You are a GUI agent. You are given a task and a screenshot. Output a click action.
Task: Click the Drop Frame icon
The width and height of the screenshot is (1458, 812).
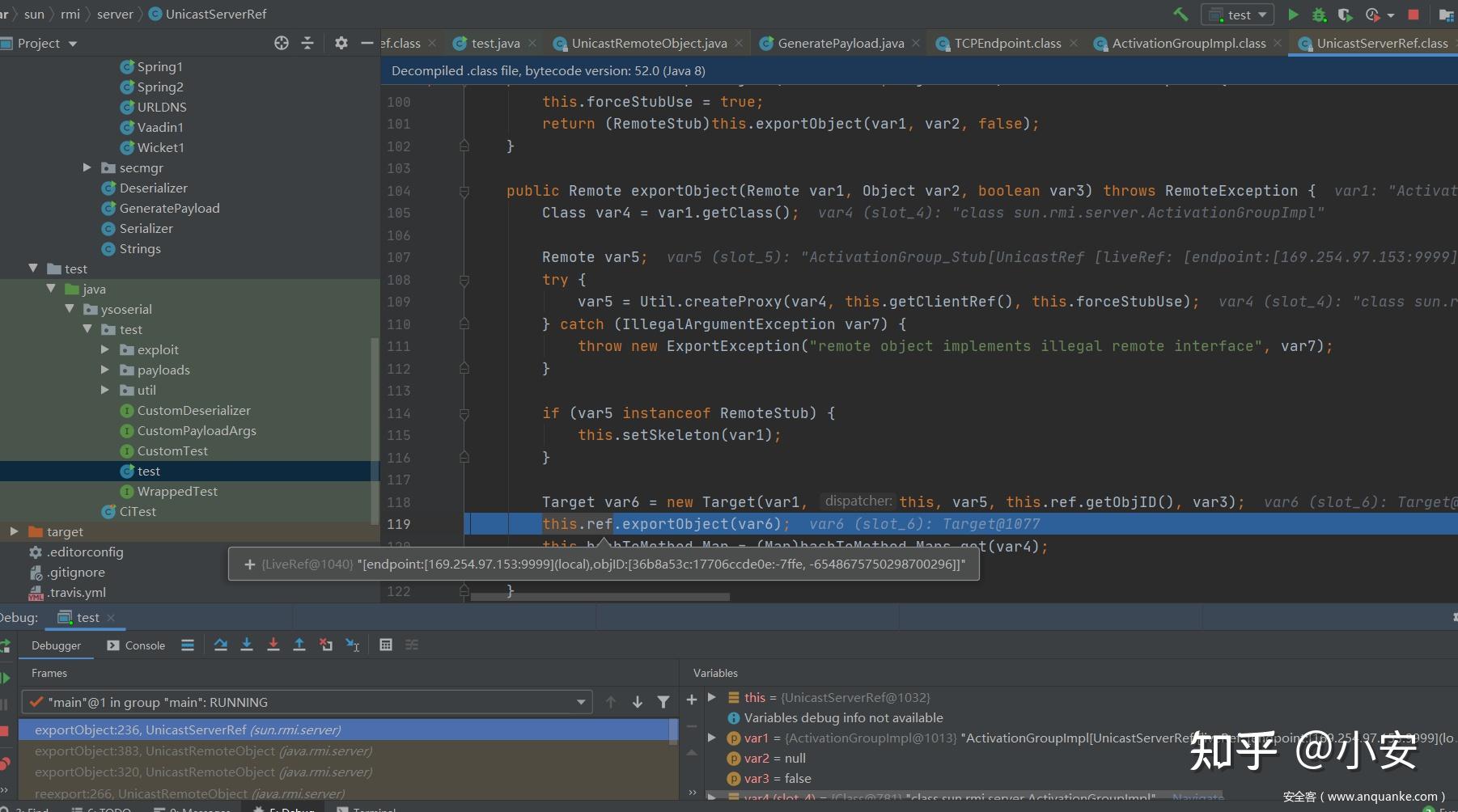[x=326, y=645]
